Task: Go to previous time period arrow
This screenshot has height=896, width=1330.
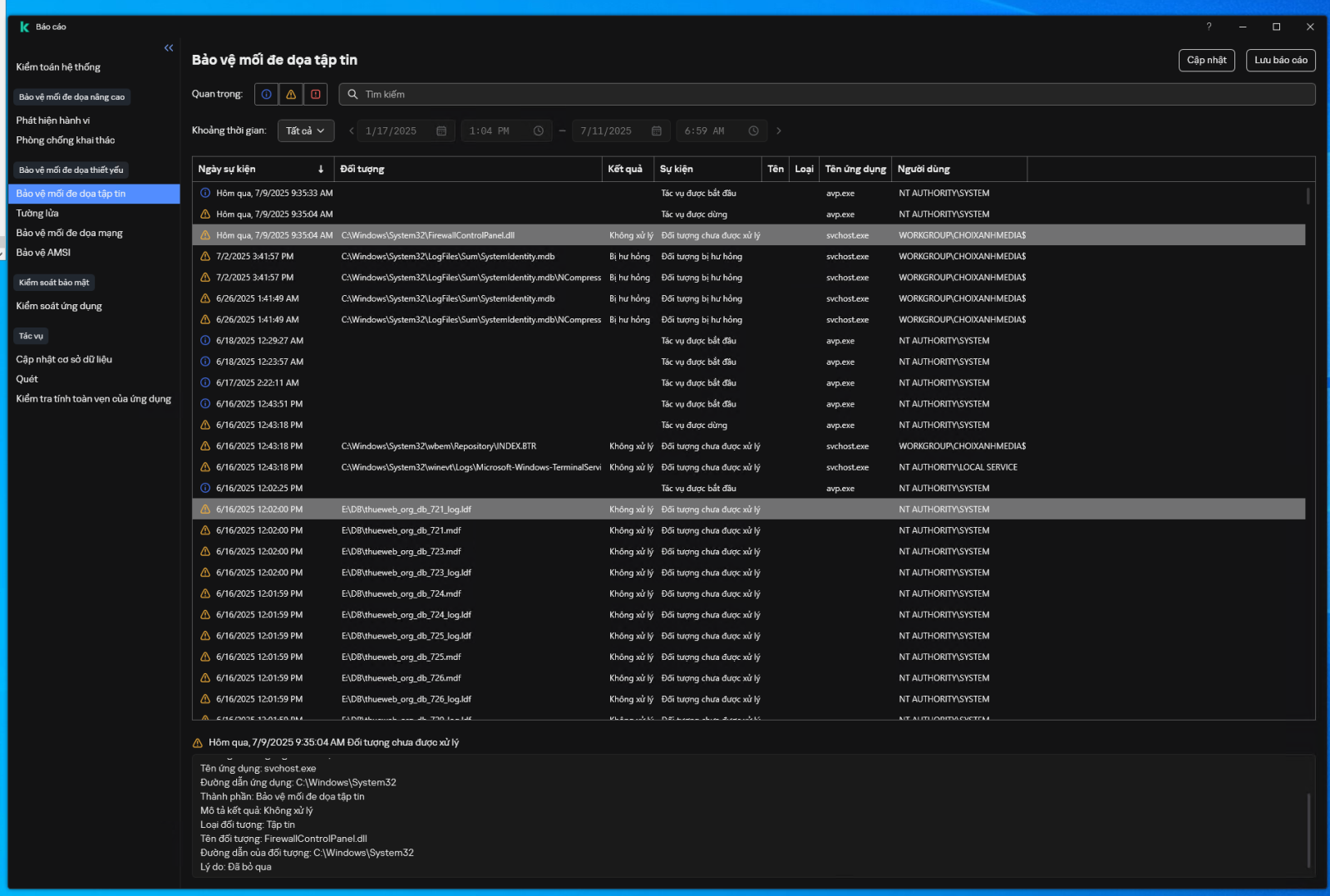Action: 352,131
